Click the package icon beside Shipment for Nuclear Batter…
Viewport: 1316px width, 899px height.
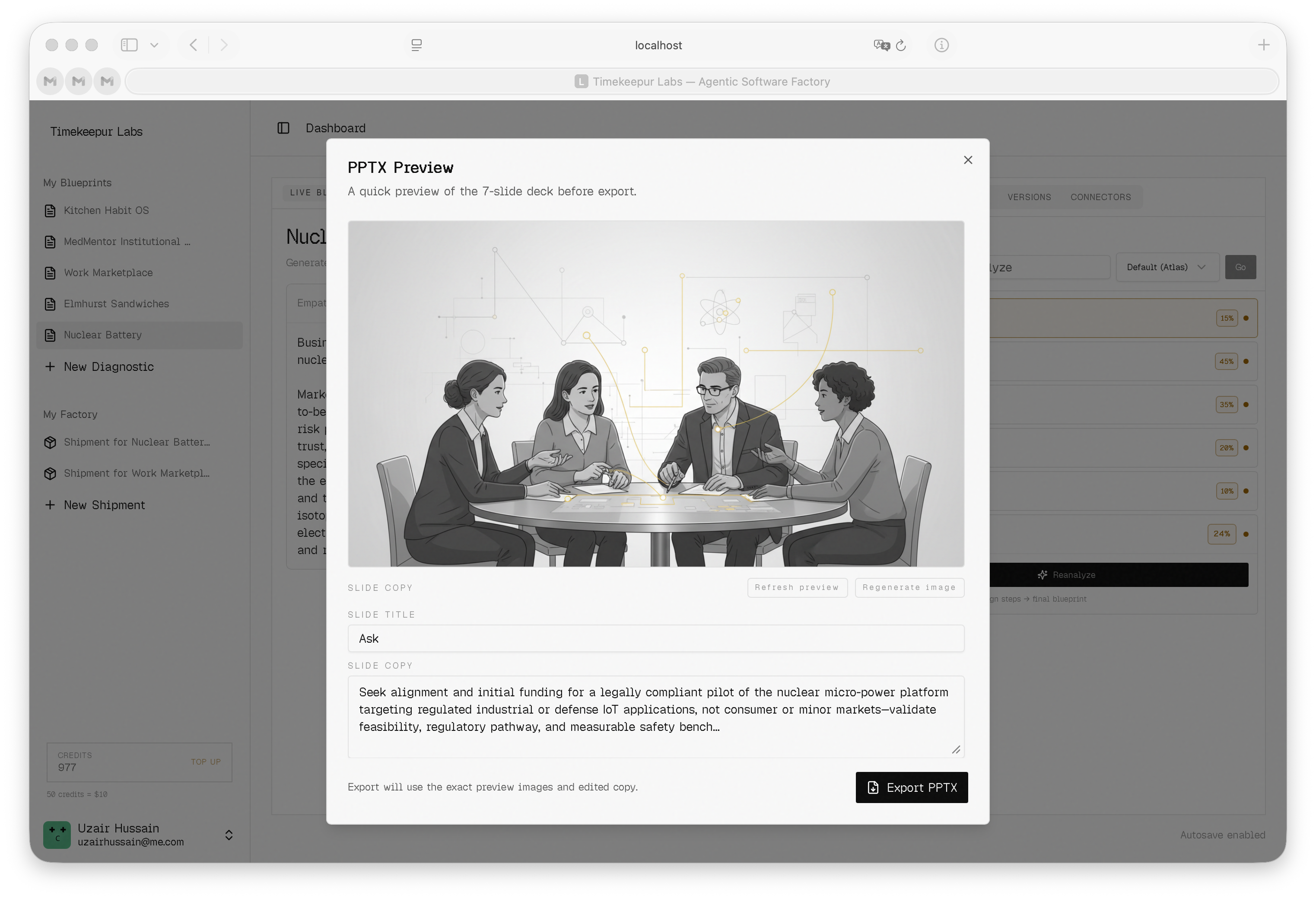[51, 443]
